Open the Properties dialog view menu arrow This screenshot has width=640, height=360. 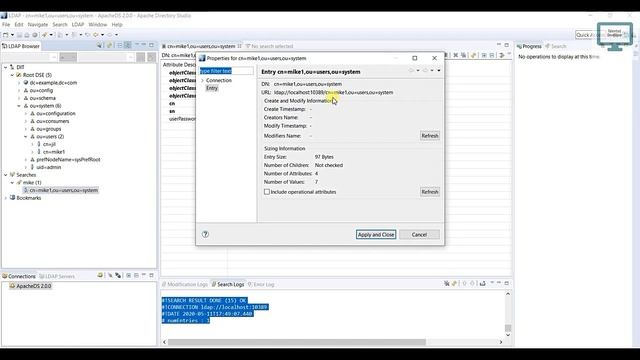(x=439, y=71)
